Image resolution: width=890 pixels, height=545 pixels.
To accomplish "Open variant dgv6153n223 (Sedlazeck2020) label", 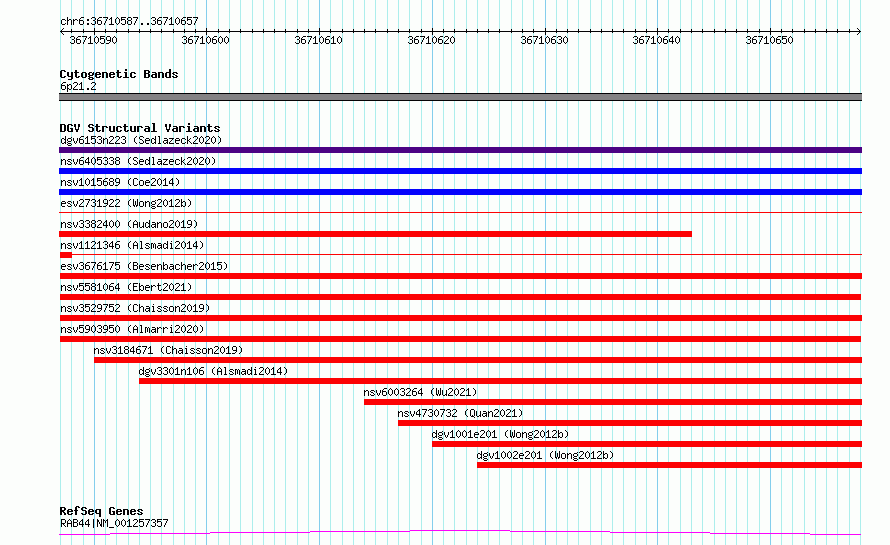I will click(x=141, y=140).
